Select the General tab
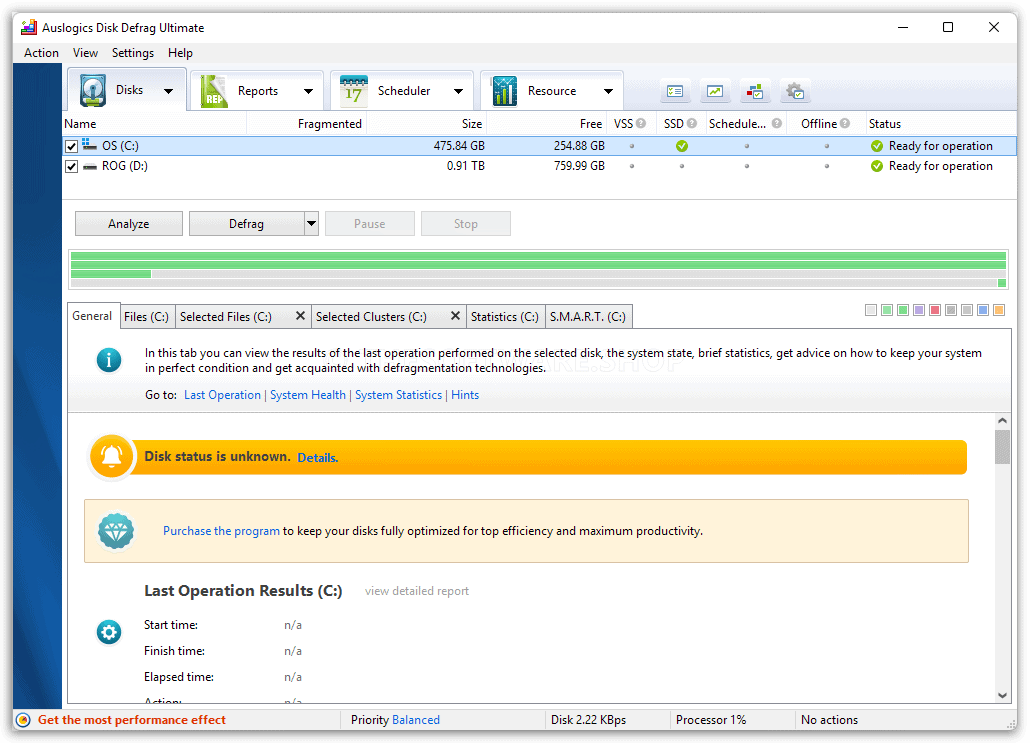 (92, 316)
